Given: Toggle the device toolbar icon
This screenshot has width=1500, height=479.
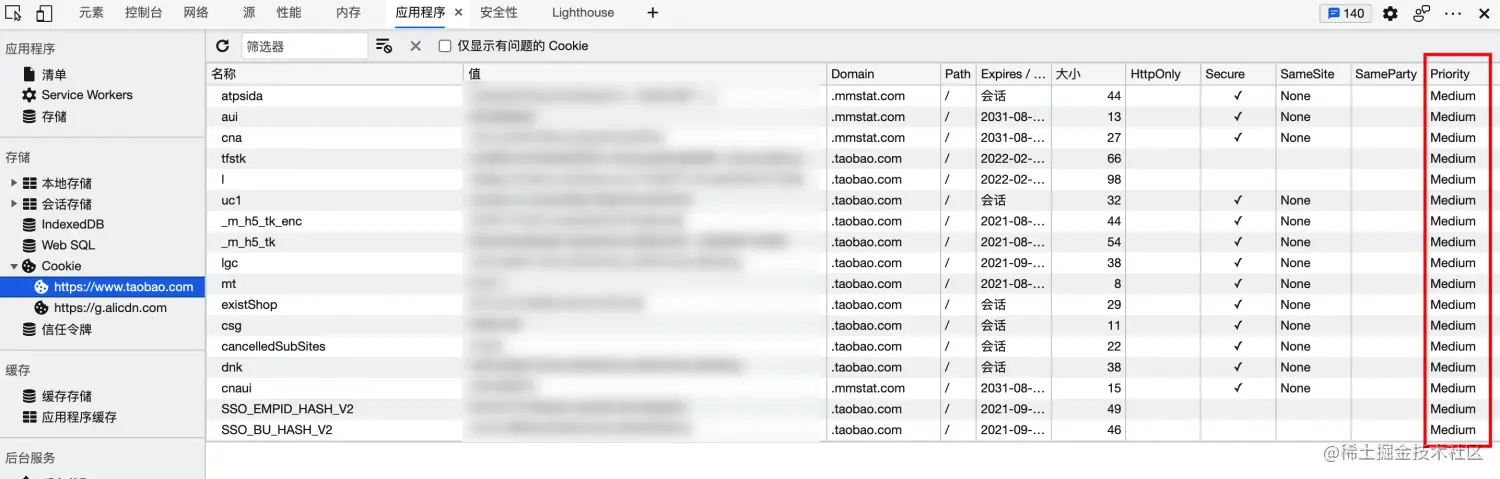Looking at the screenshot, I should 44,13.
